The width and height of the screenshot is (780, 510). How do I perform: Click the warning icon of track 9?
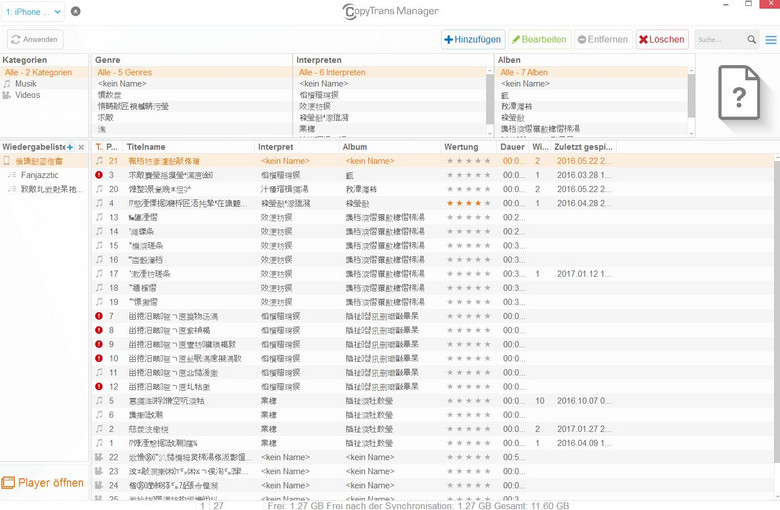[x=99, y=344]
